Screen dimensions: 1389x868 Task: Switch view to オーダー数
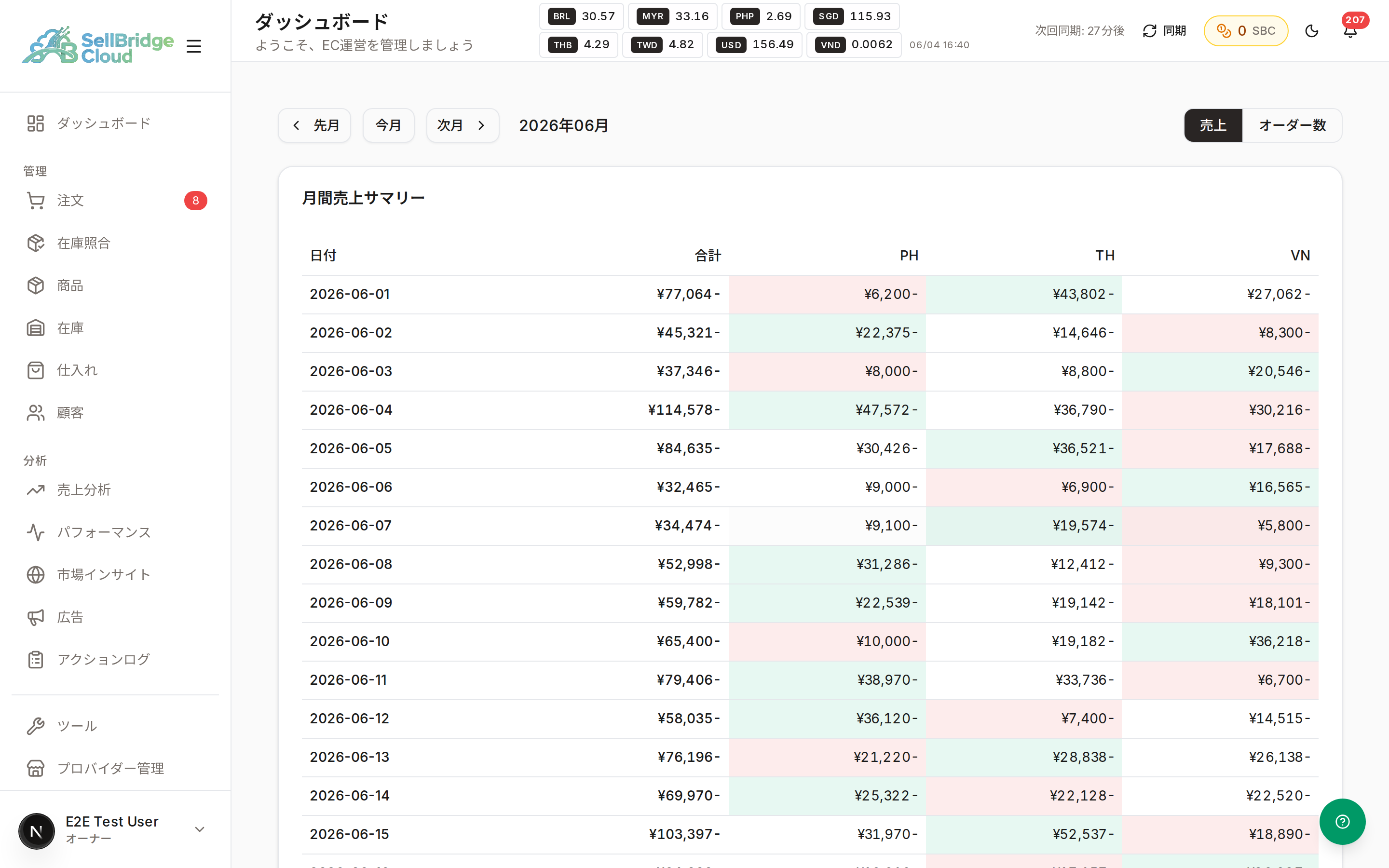[1292, 125]
